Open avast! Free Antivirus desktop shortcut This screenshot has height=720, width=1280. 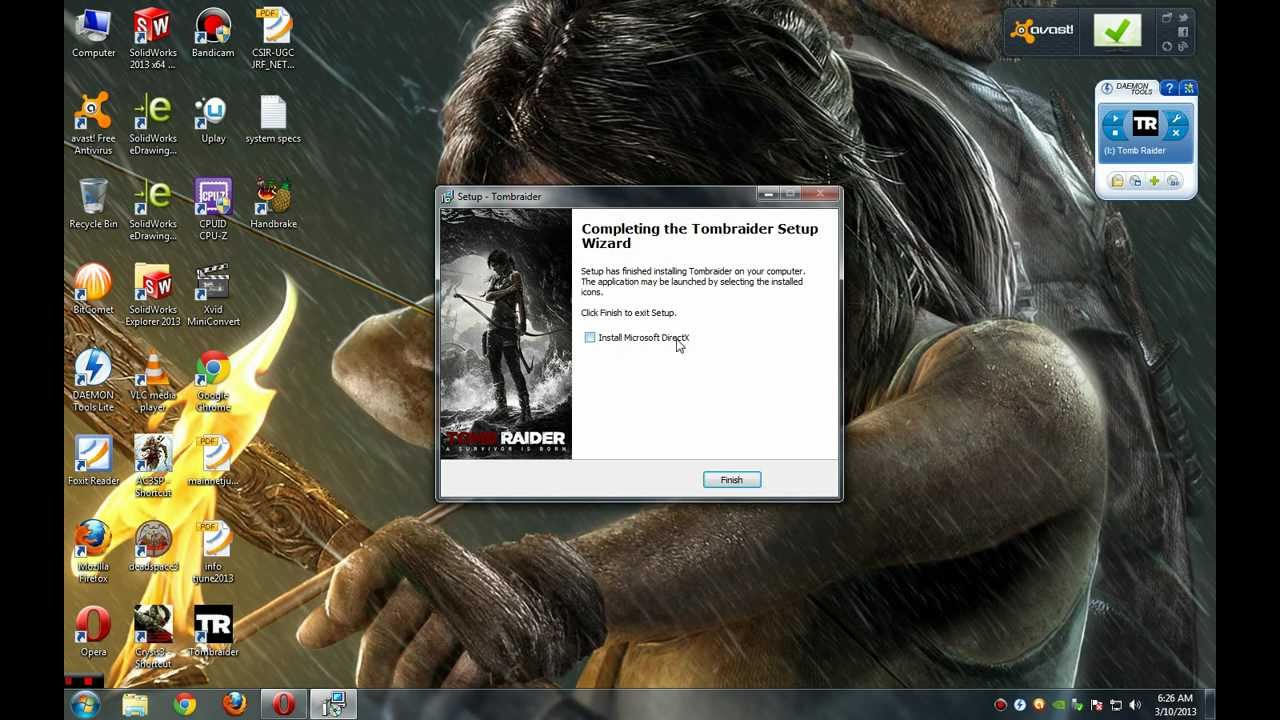point(93,125)
